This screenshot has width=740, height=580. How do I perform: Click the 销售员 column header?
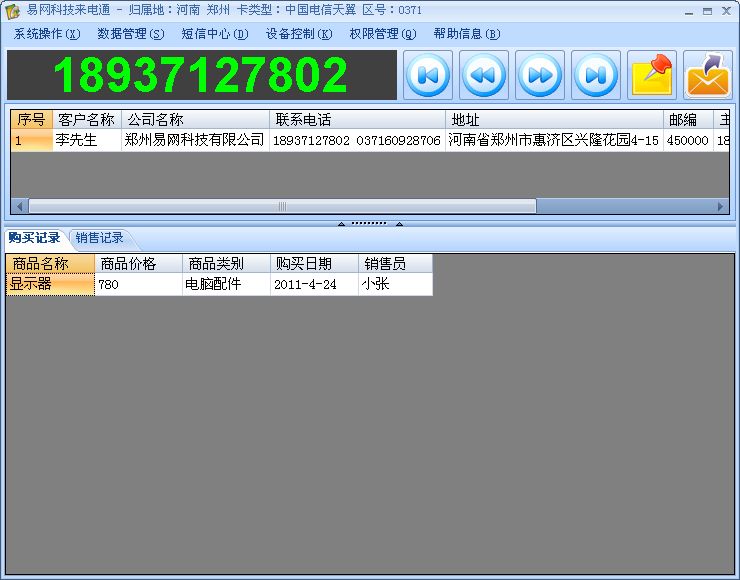point(395,264)
